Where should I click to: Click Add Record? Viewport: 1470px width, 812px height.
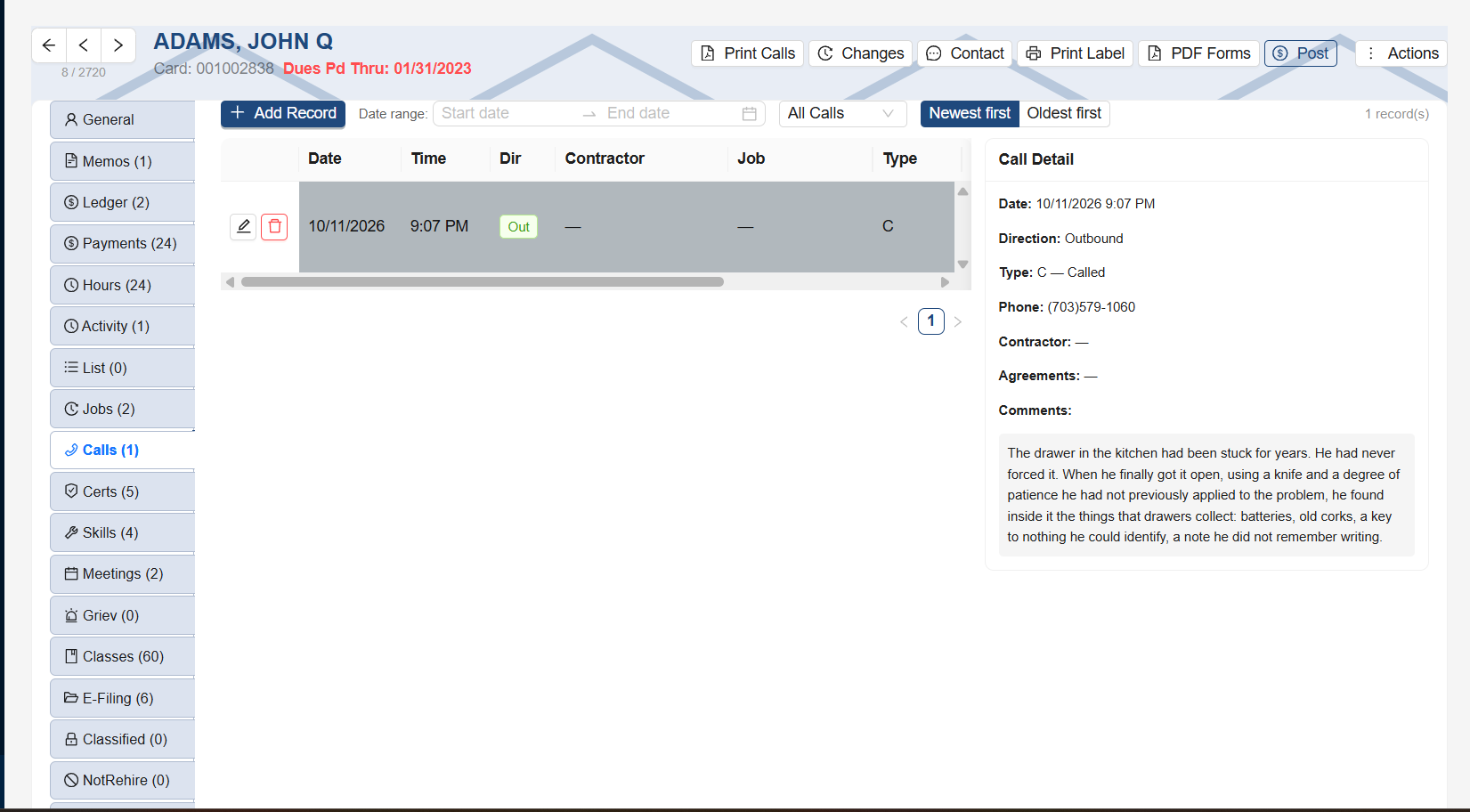tap(283, 114)
